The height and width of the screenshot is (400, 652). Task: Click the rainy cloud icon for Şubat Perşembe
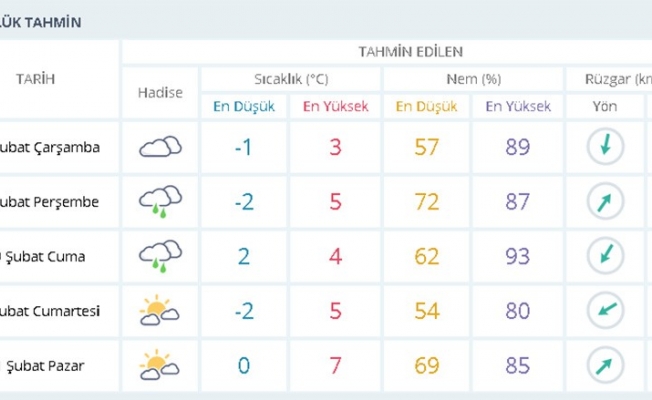[x=160, y=201]
